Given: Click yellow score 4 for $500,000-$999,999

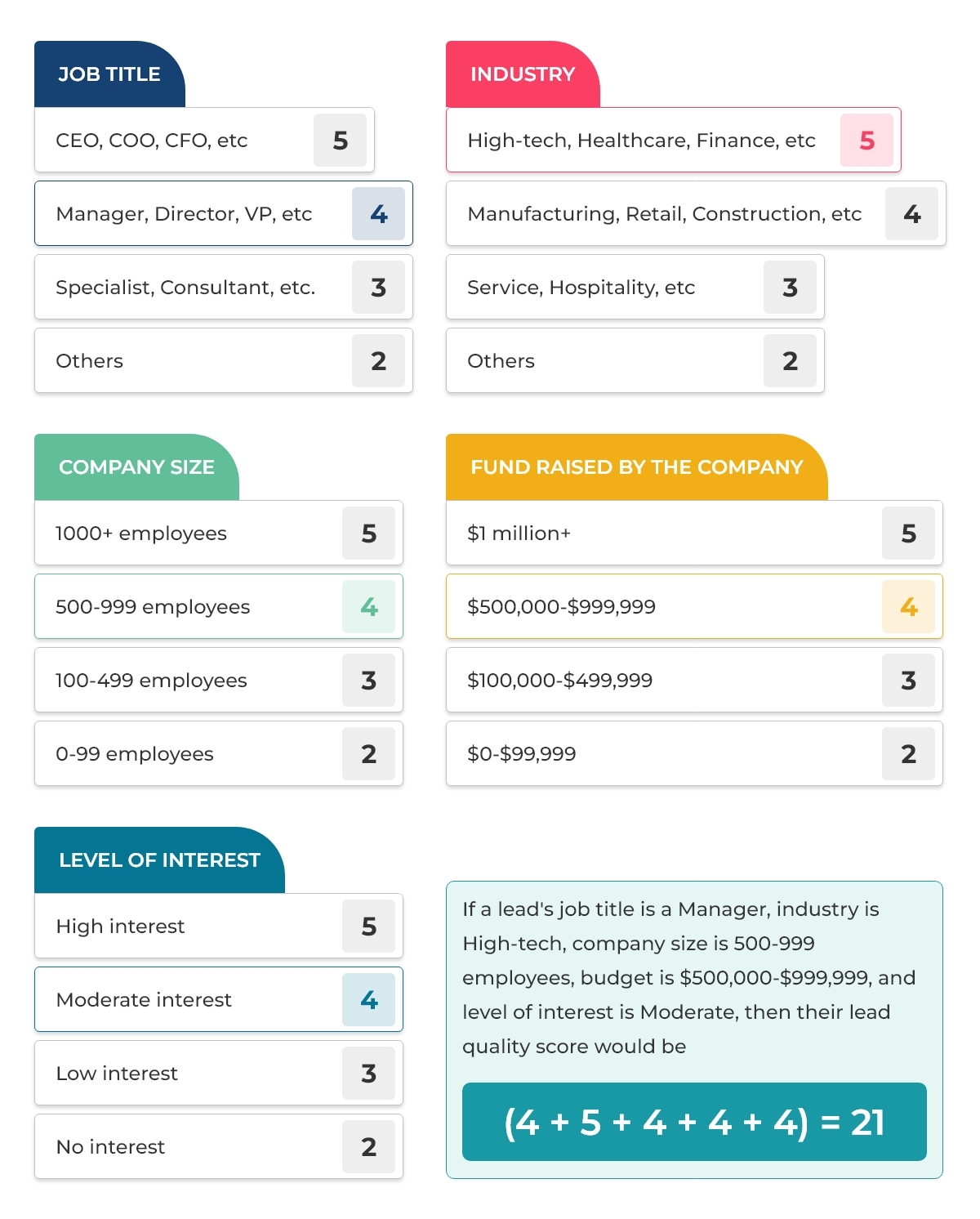Looking at the screenshot, I should tap(908, 606).
